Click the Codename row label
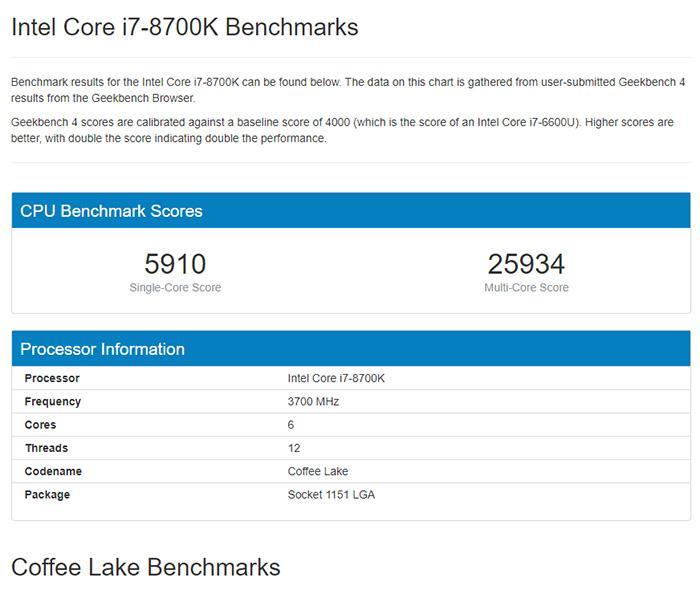Image resolution: width=700 pixels, height=594 pixels. (53, 471)
